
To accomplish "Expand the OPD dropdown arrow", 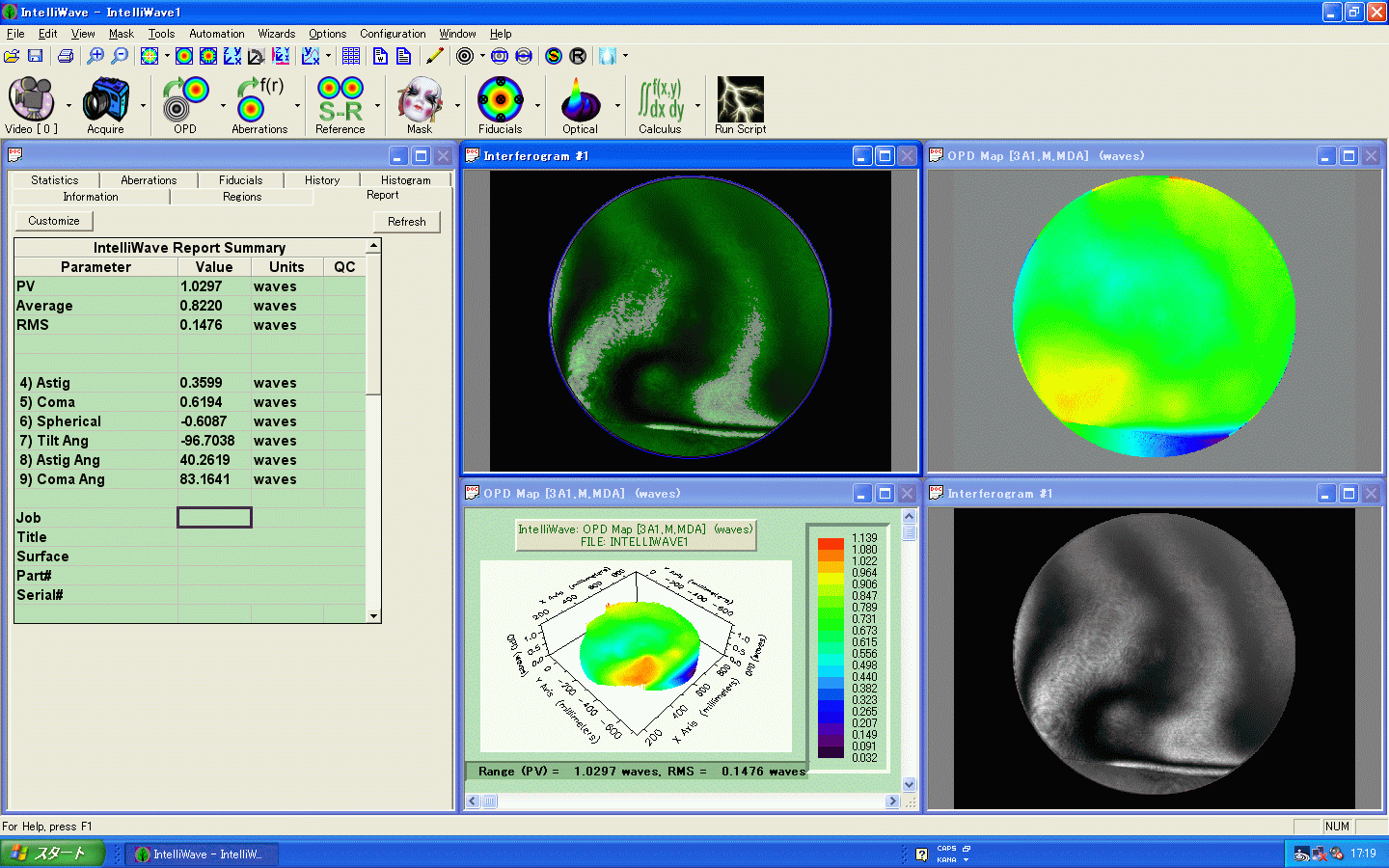I will click(x=223, y=105).
